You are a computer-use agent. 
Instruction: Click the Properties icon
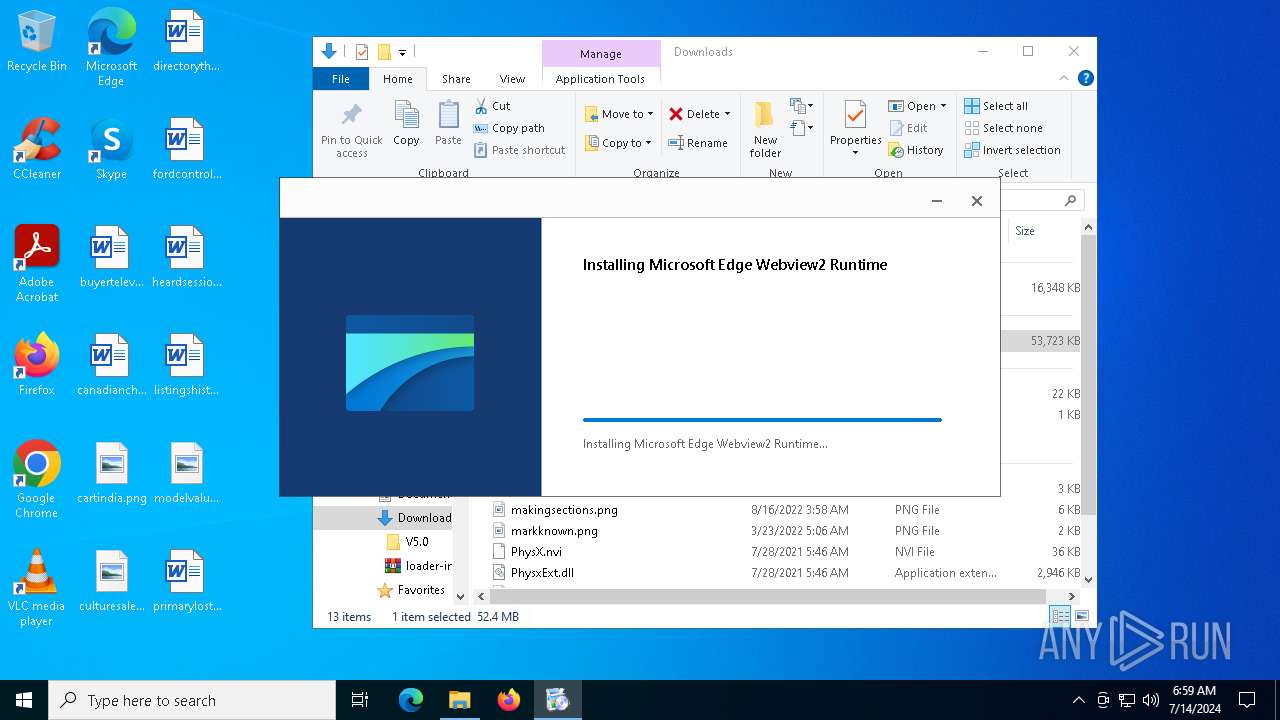[x=855, y=116]
